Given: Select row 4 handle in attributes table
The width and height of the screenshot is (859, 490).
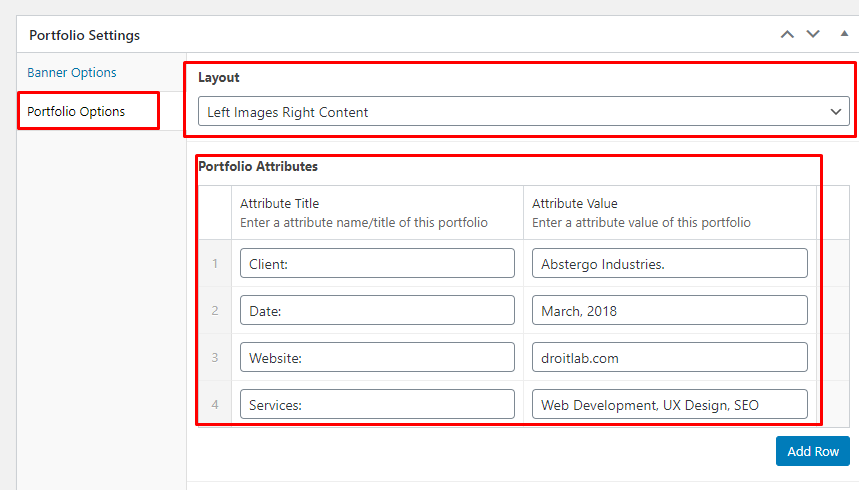Looking at the screenshot, I should point(214,405).
